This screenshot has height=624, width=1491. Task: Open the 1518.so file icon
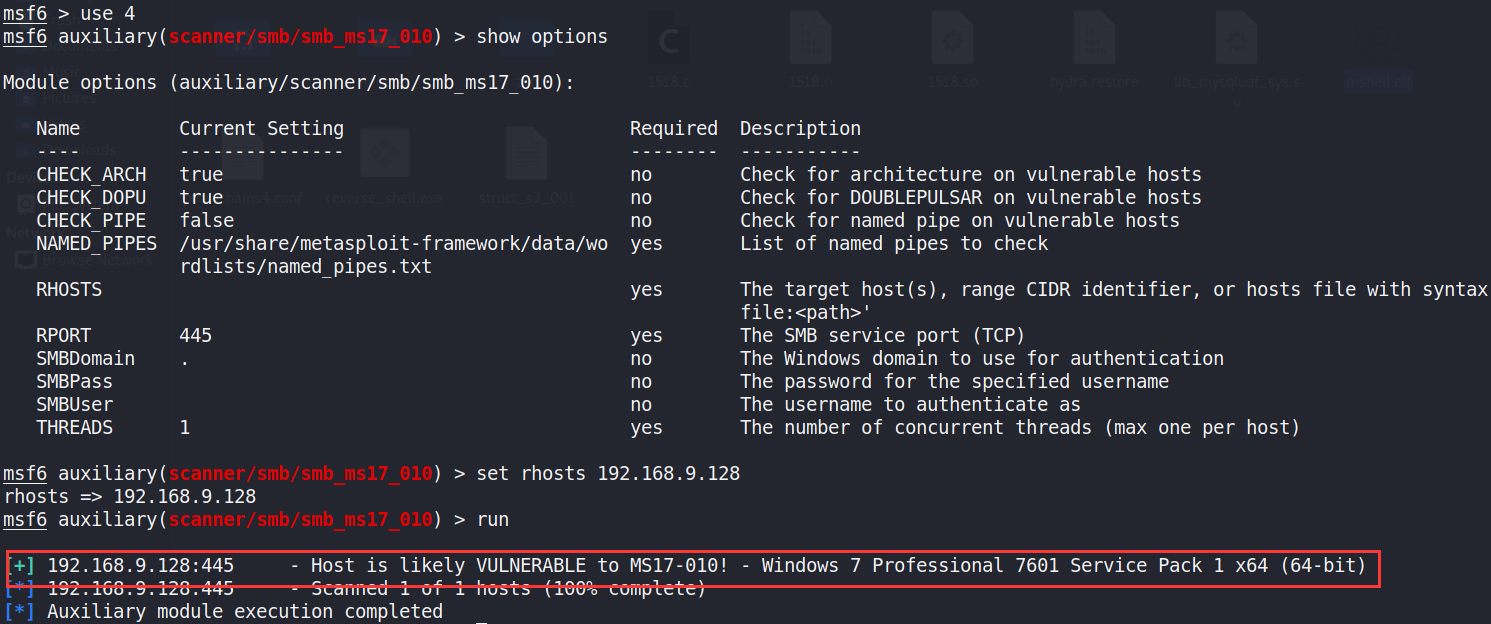952,42
